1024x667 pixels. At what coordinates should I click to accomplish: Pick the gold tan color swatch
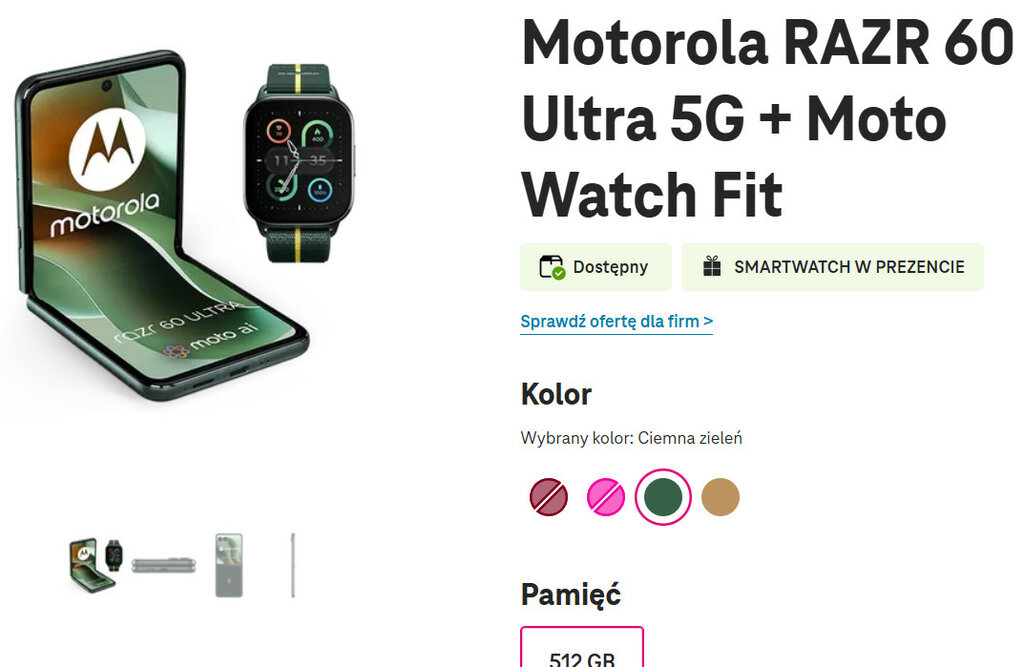tap(720, 496)
